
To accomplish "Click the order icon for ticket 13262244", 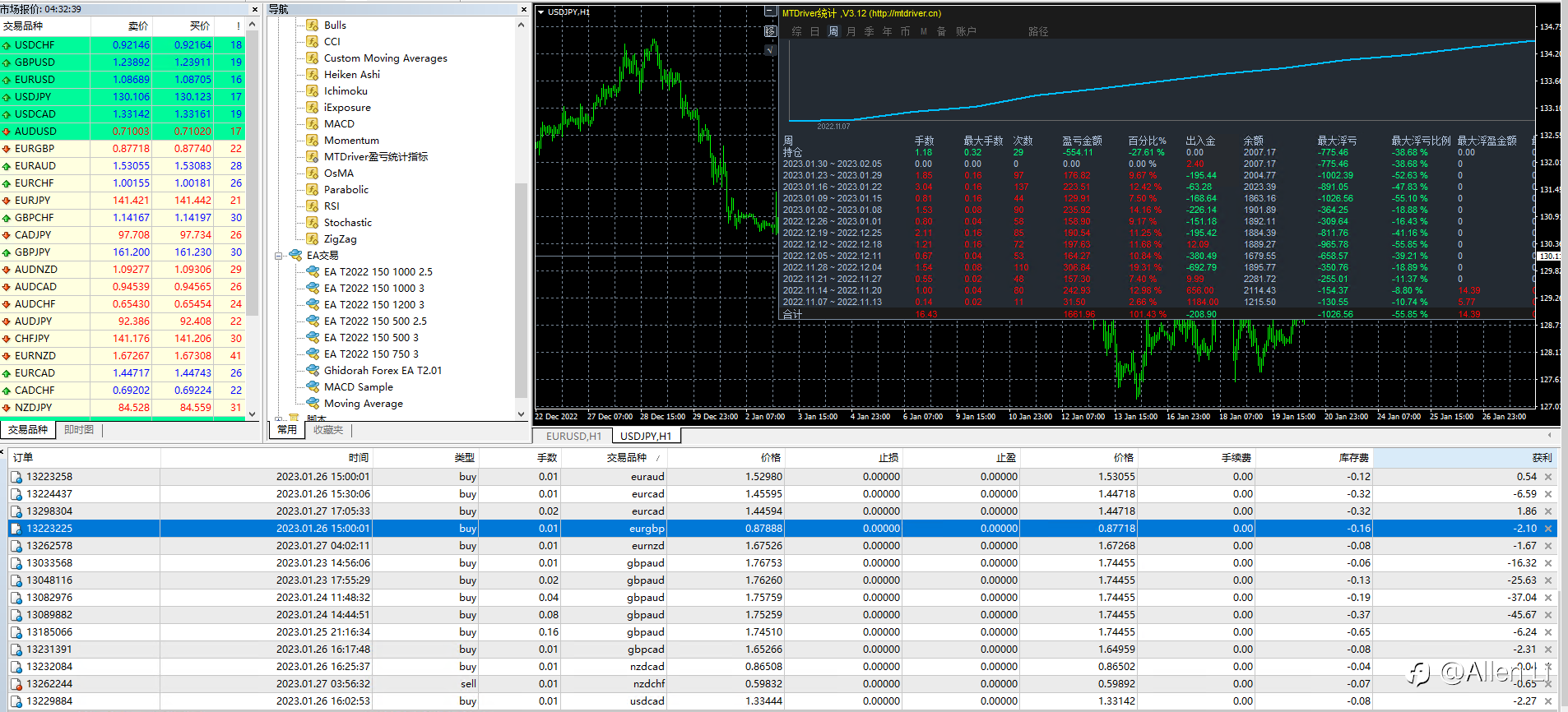I will pos(16,684).
